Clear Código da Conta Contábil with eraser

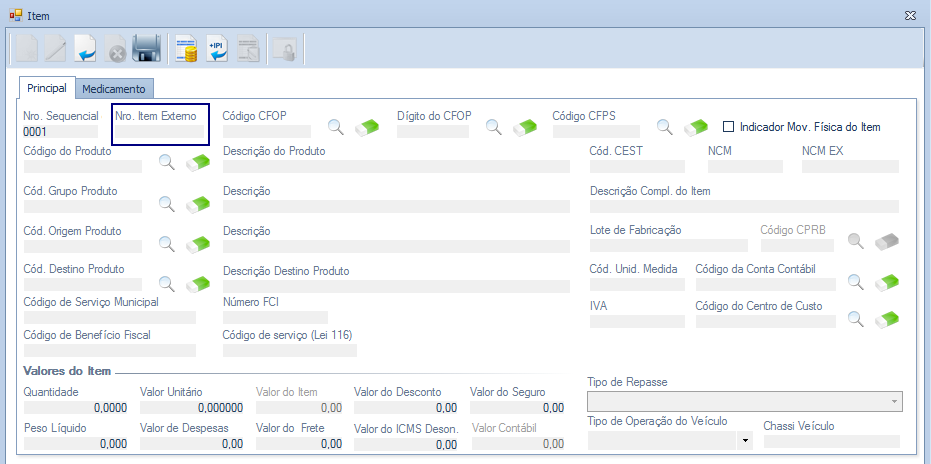886,282
